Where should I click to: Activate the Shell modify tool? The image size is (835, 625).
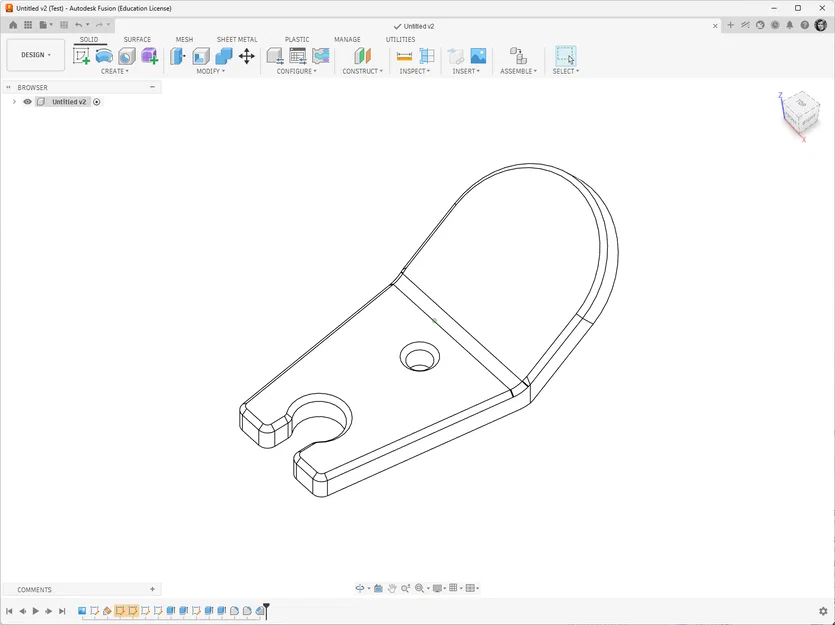(x=201, y=56)
